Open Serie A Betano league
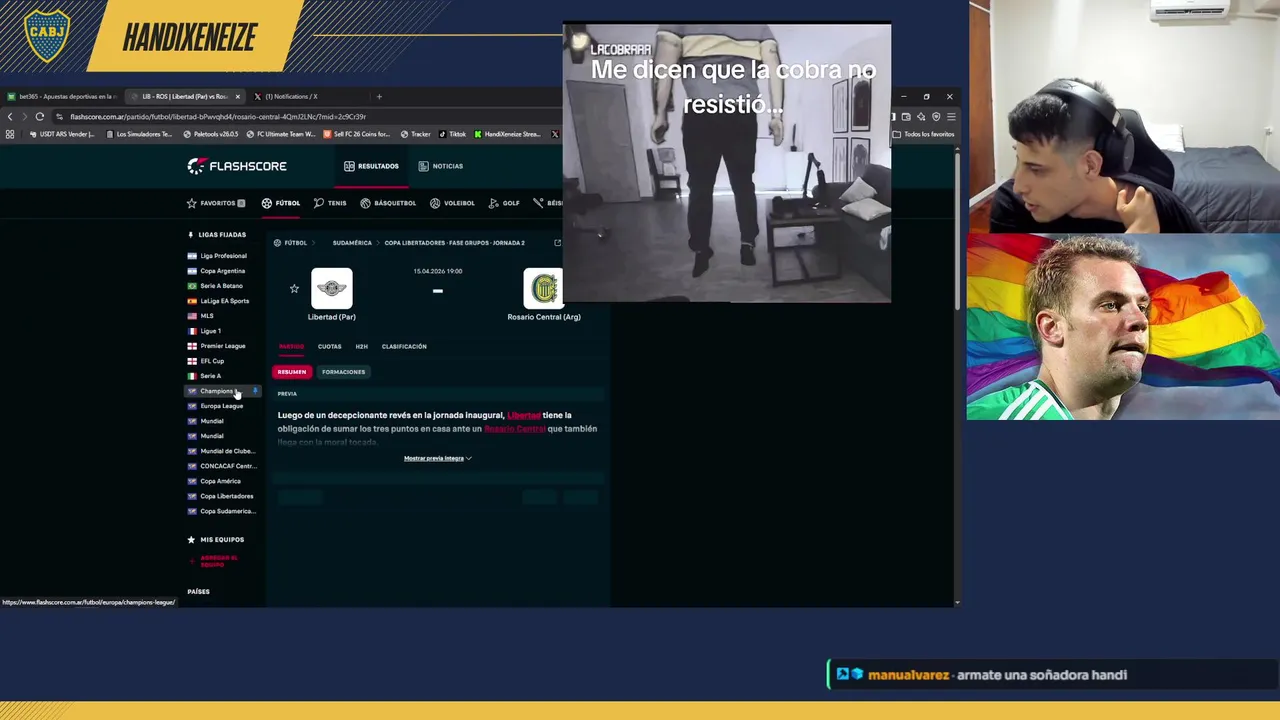 215,286
